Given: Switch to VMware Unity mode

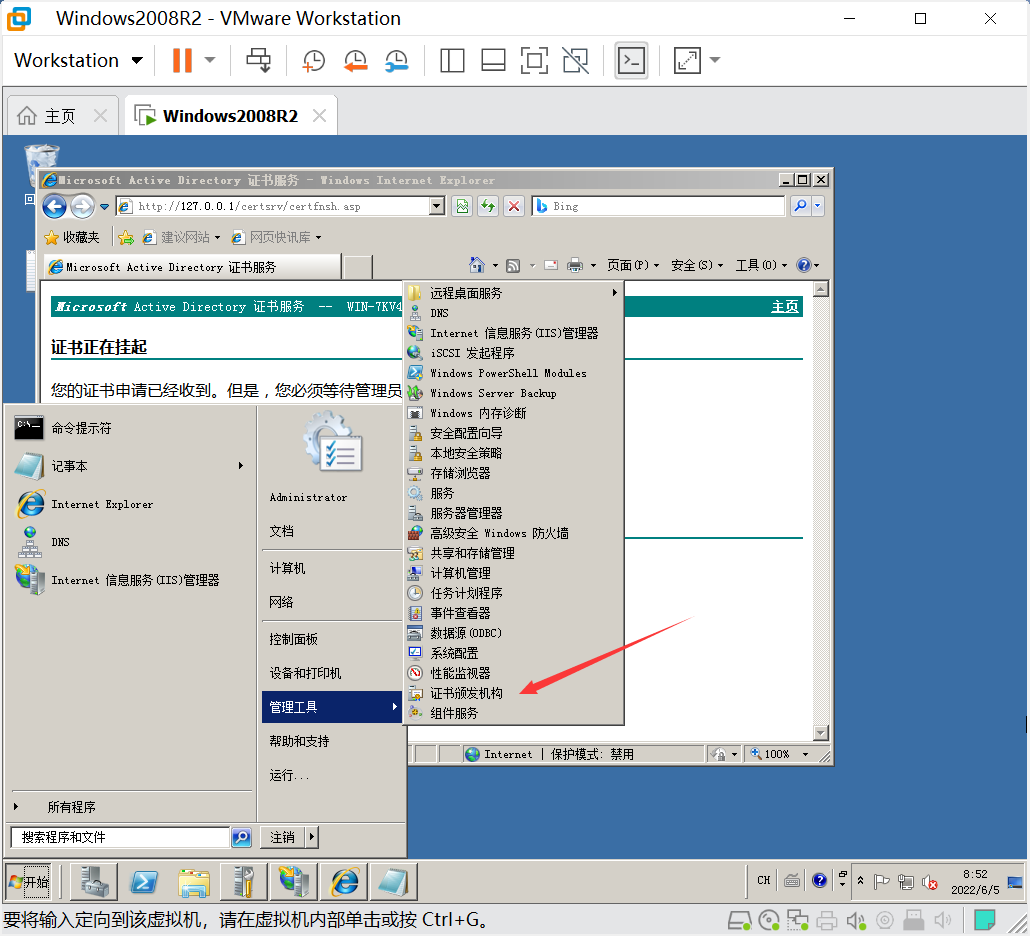Looking at the screenshot, I should 575,60.
